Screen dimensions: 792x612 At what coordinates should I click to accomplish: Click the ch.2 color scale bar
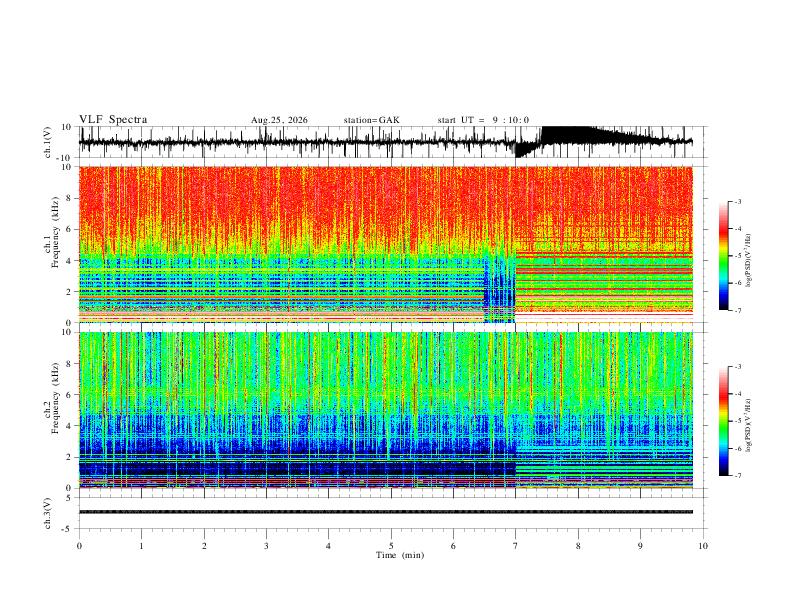(x=723, y=421)
